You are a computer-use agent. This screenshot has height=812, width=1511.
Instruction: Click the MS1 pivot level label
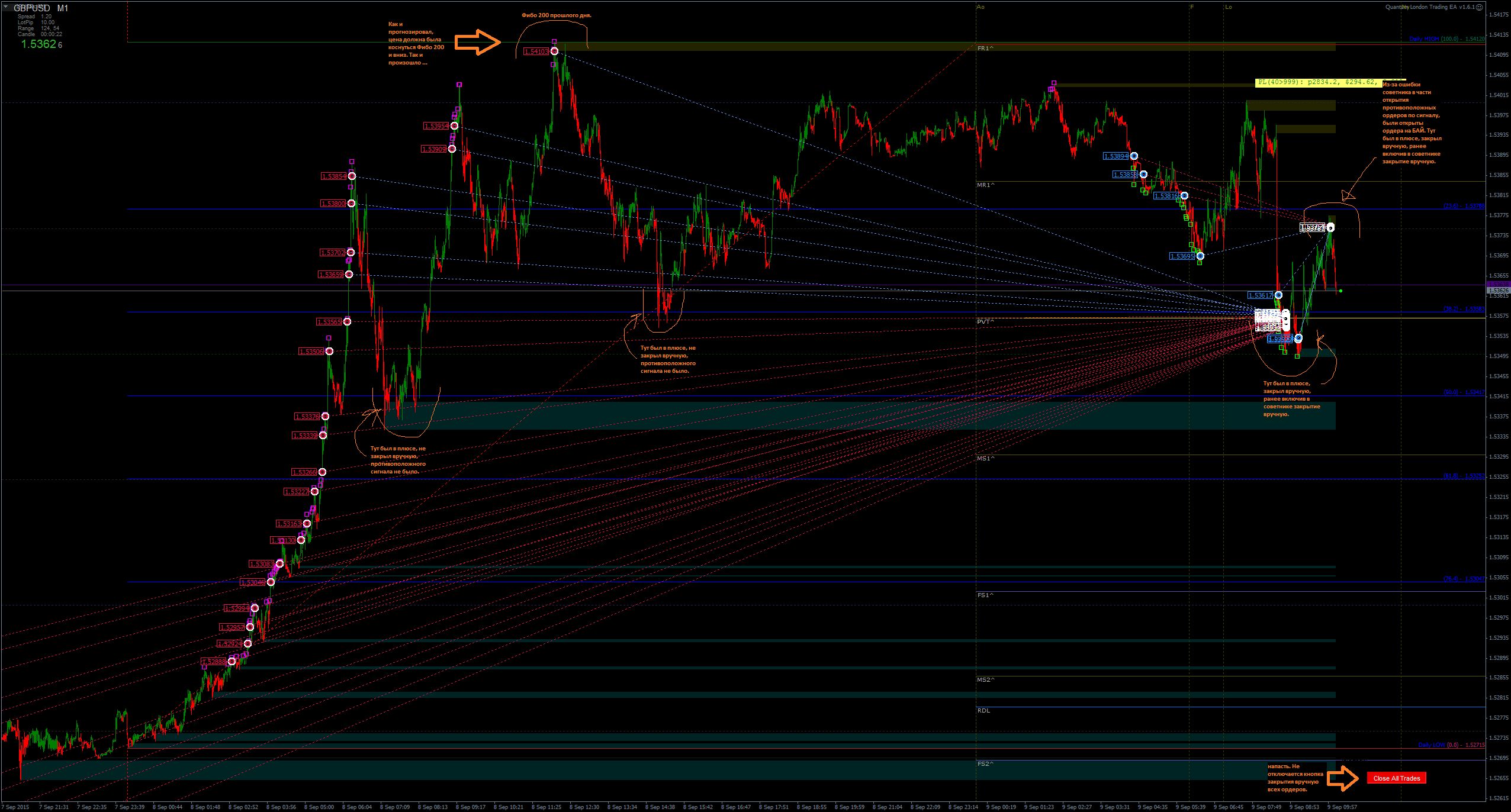985,459
